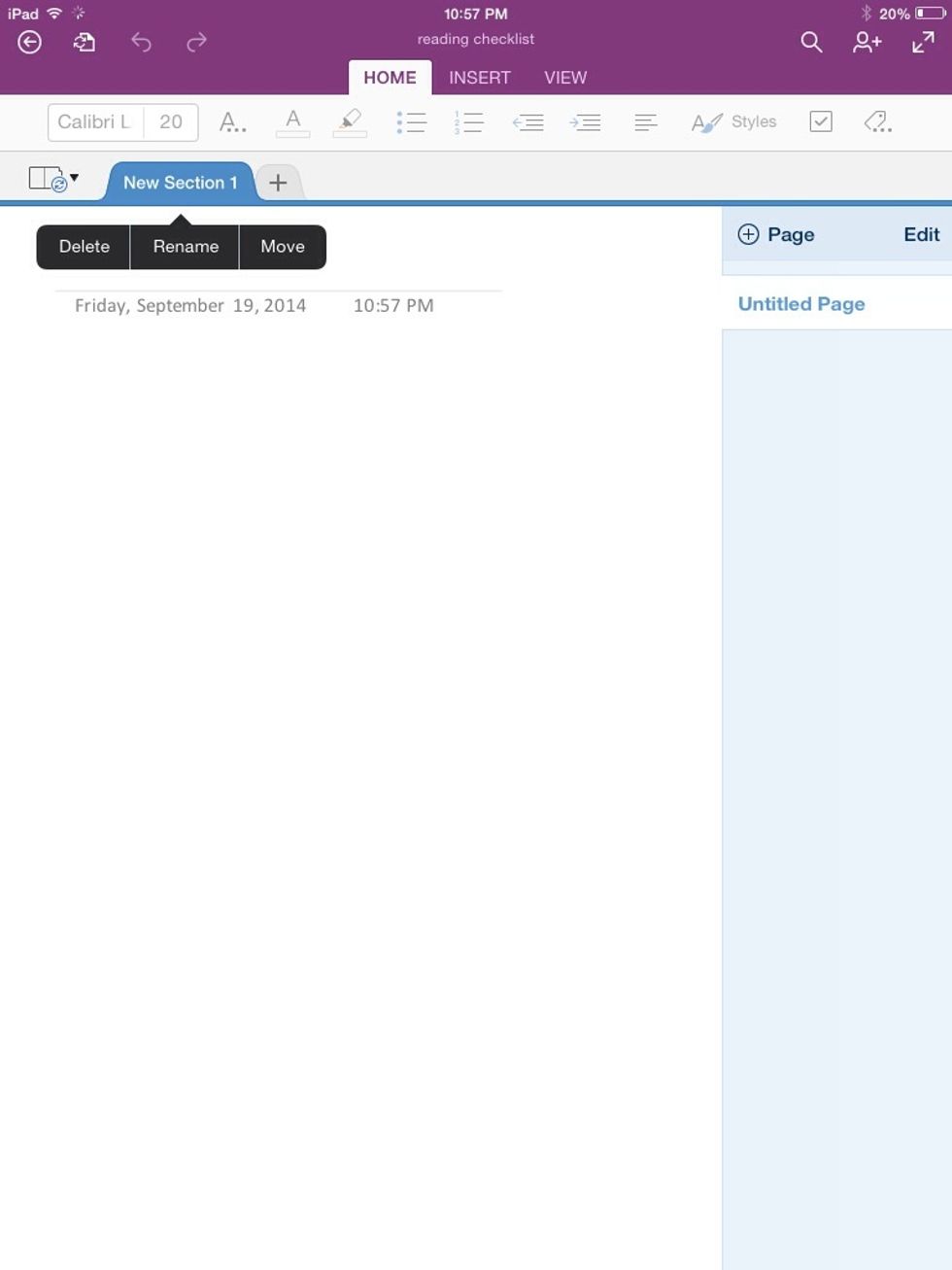Click the increase indent icon

pos(586,121)
